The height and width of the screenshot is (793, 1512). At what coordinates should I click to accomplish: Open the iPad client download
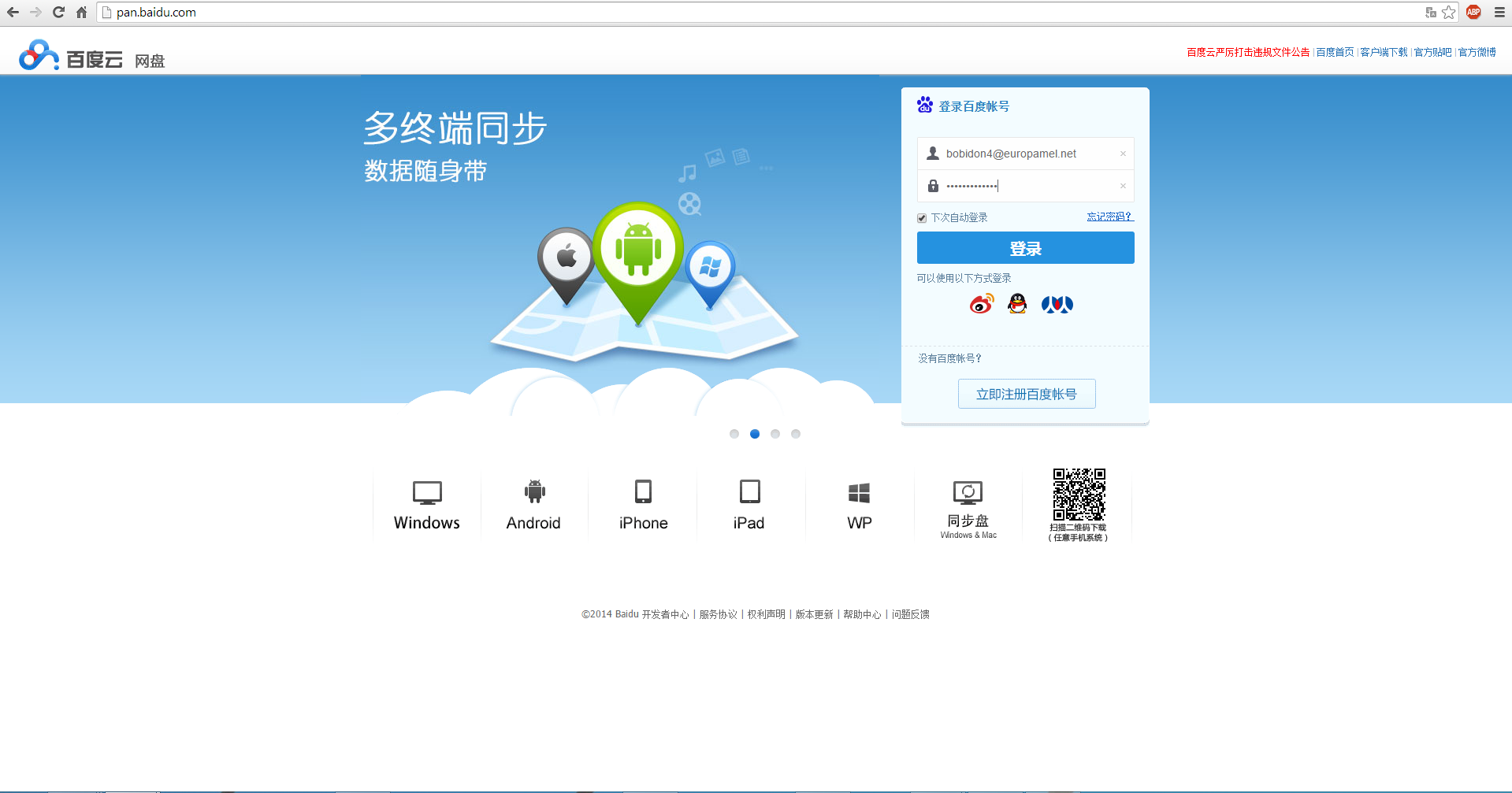pos(749,506)
